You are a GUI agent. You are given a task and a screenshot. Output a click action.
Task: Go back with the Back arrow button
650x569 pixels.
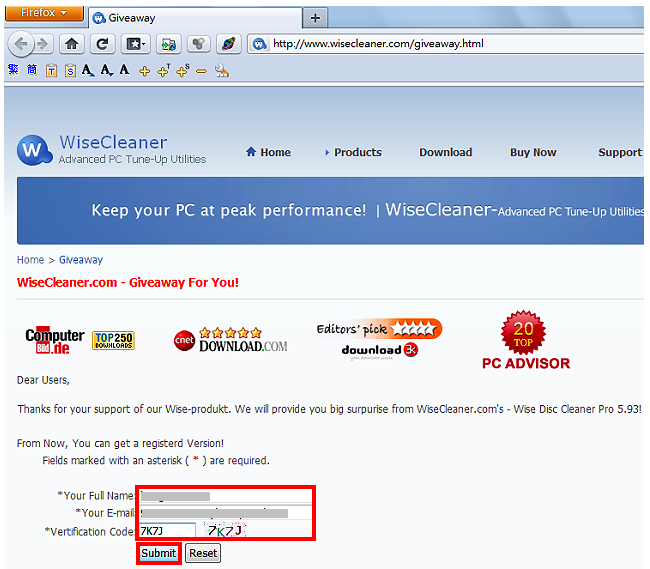[20, 44]
